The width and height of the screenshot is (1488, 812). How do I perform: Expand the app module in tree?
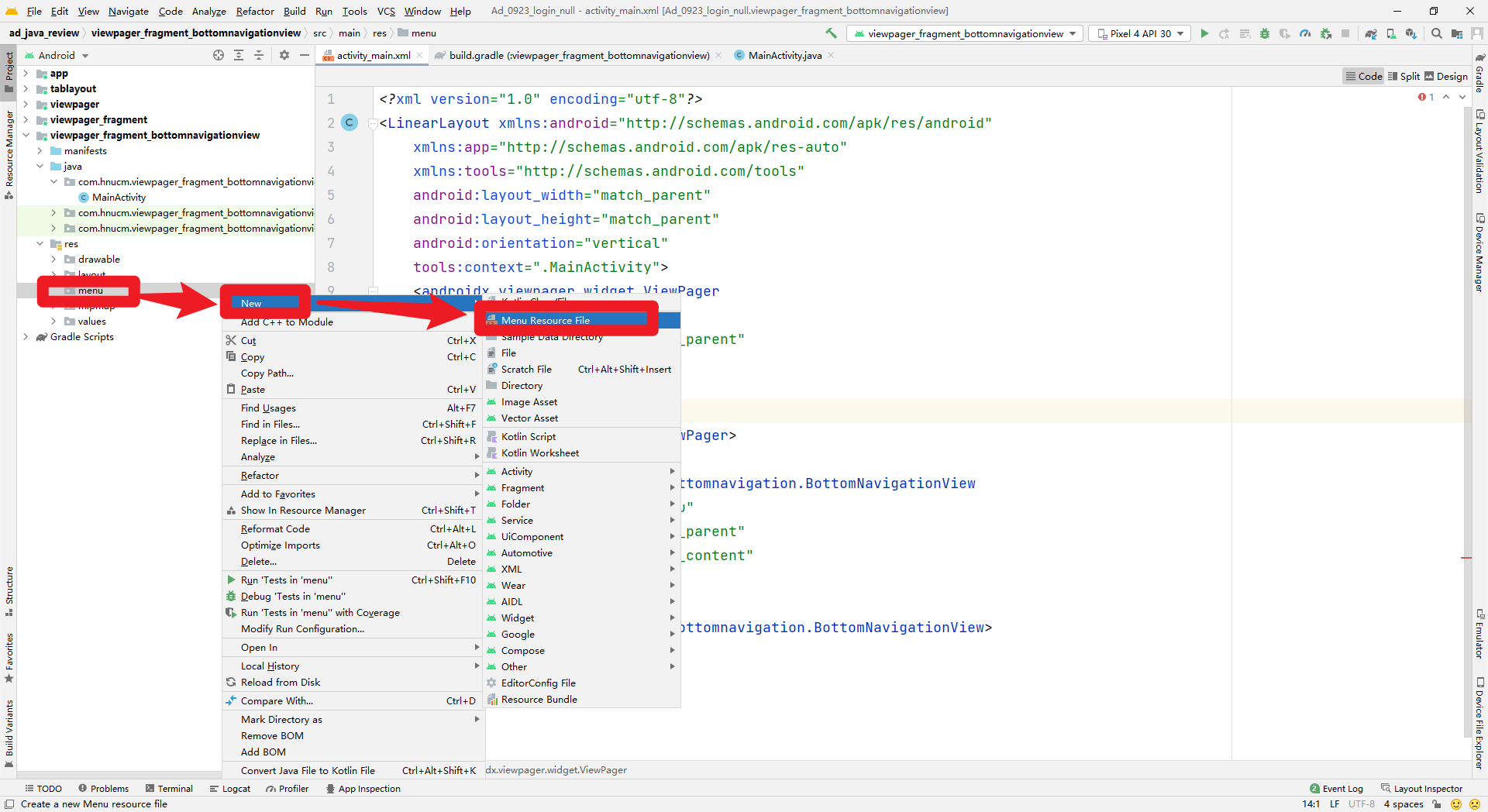[x=26, y=74]
